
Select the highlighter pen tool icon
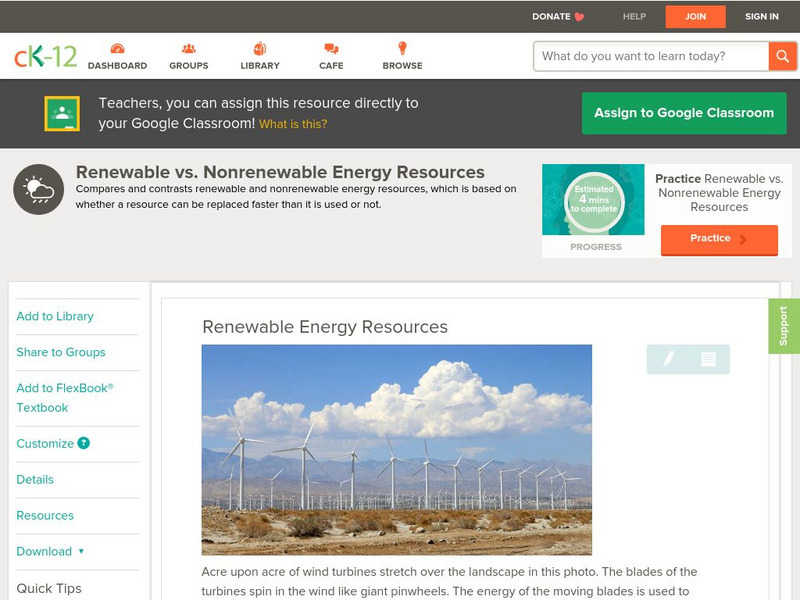coord(668,359)
